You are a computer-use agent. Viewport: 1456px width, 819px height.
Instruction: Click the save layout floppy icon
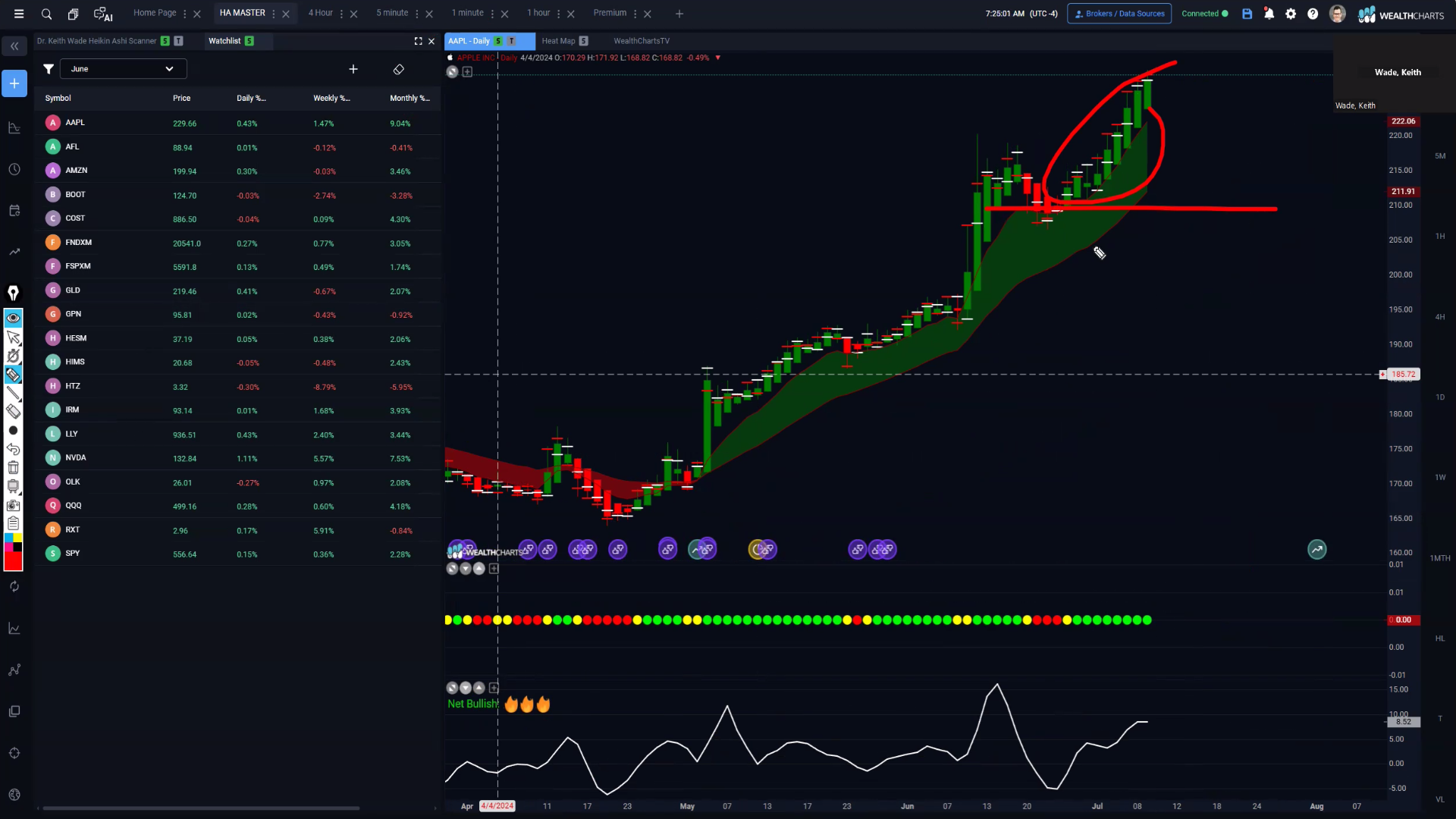1247,14
